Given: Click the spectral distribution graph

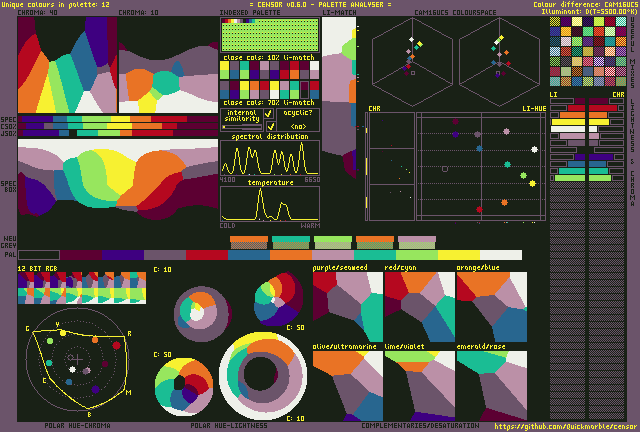Looking at the screenshot, I should [x=270, y=158].
